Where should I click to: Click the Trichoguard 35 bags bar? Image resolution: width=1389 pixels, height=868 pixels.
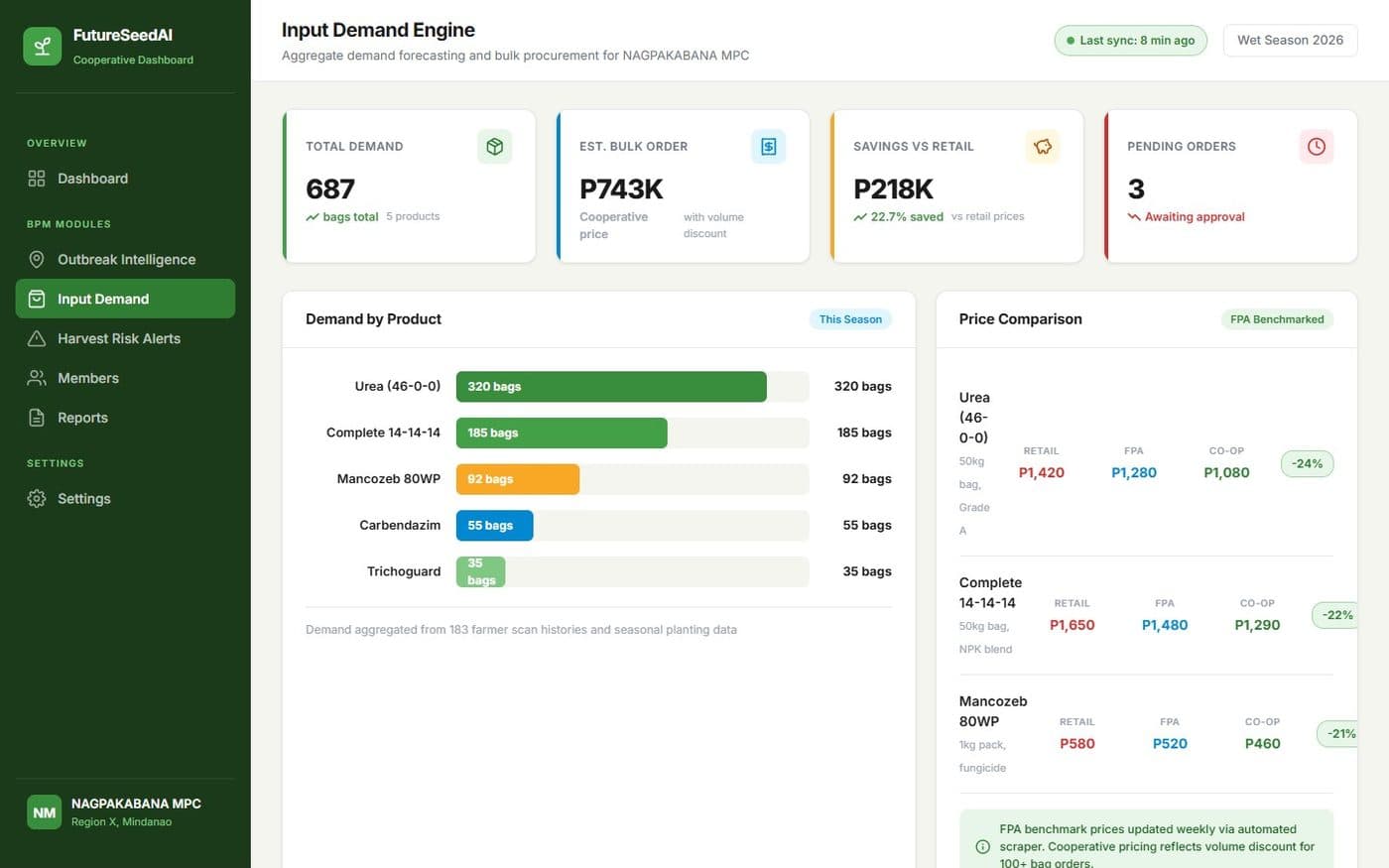coord(480,571)
